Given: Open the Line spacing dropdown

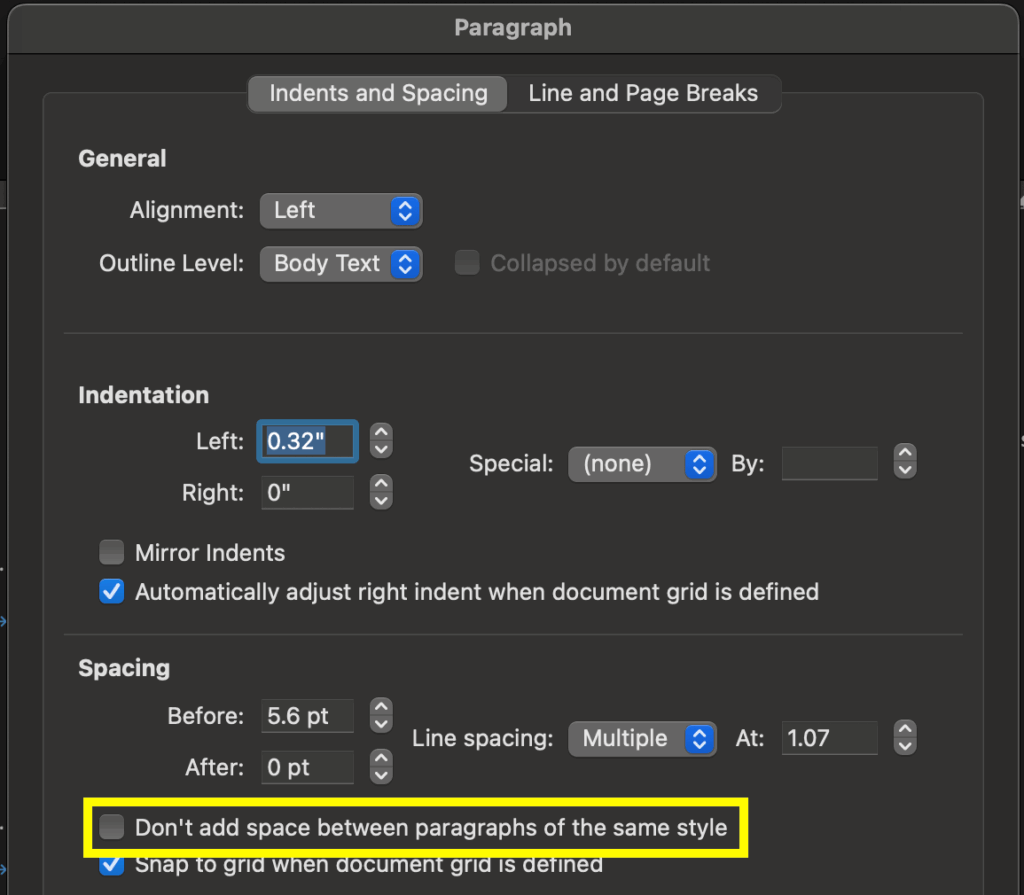Looking at the screenshot, I should pos(642,739).
